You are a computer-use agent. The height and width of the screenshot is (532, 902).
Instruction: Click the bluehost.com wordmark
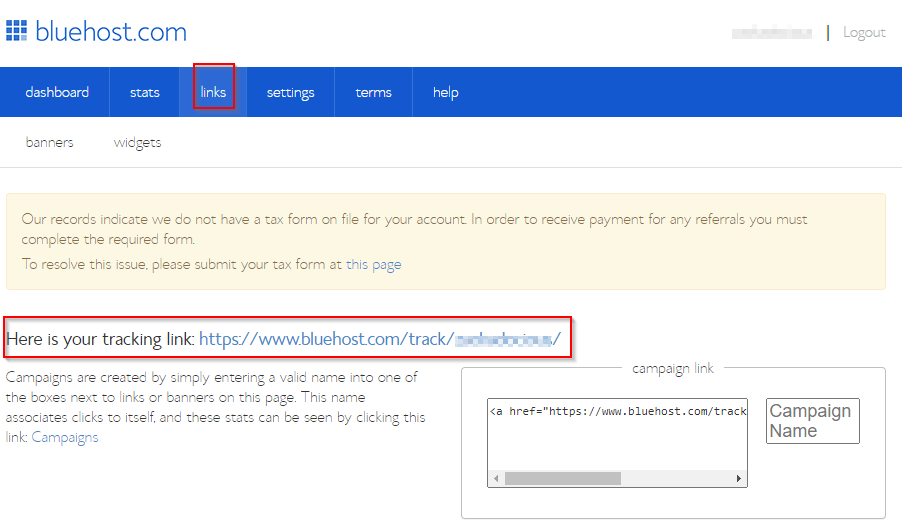(111, 32)
